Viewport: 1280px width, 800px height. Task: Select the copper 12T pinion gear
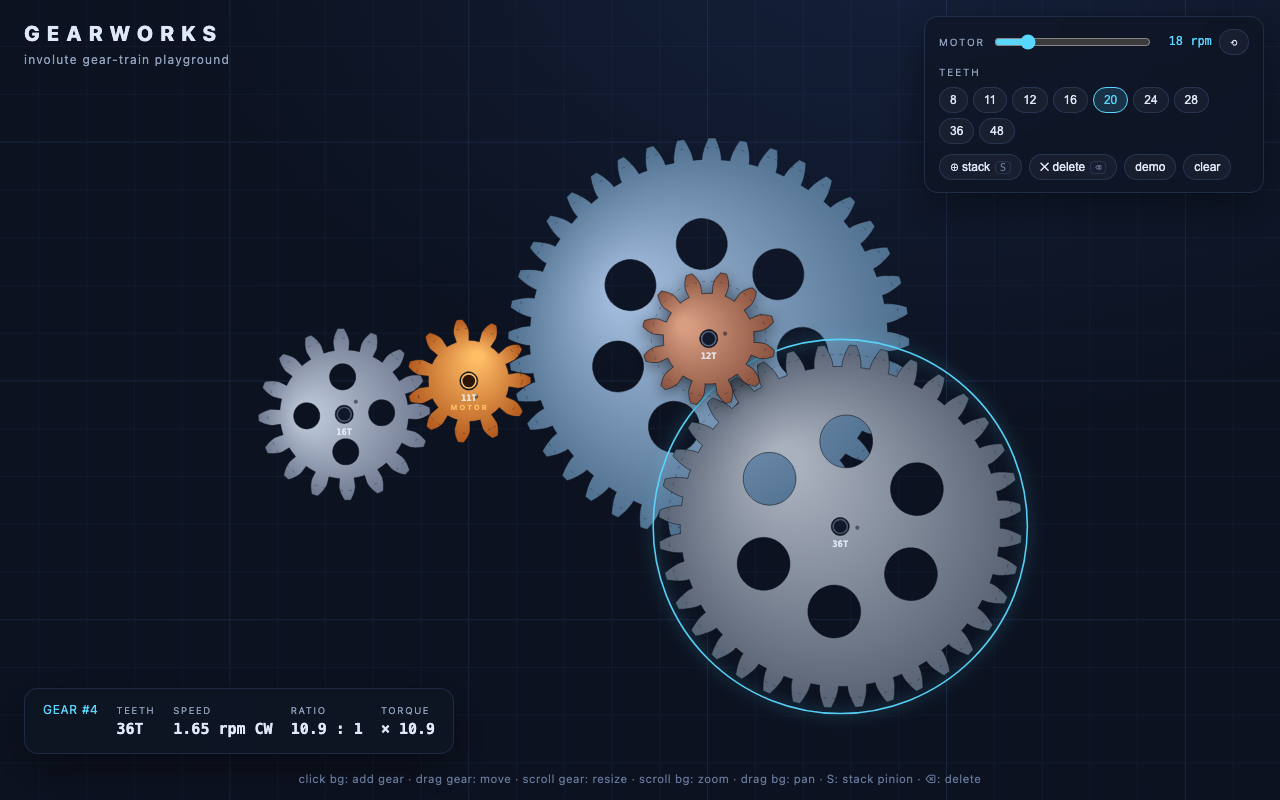click(x=708, y=338)
